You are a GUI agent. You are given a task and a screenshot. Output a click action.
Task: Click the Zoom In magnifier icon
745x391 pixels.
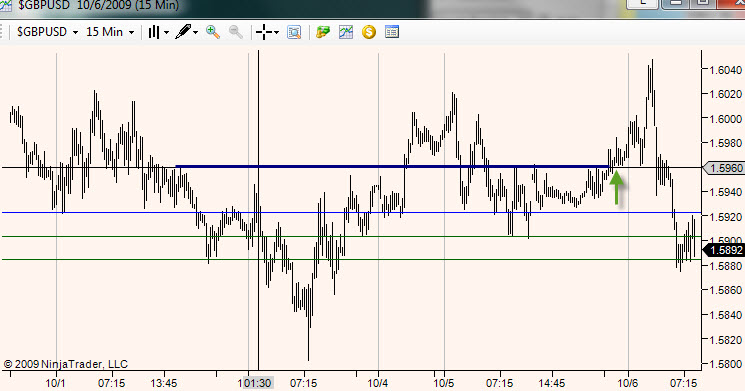213,32
